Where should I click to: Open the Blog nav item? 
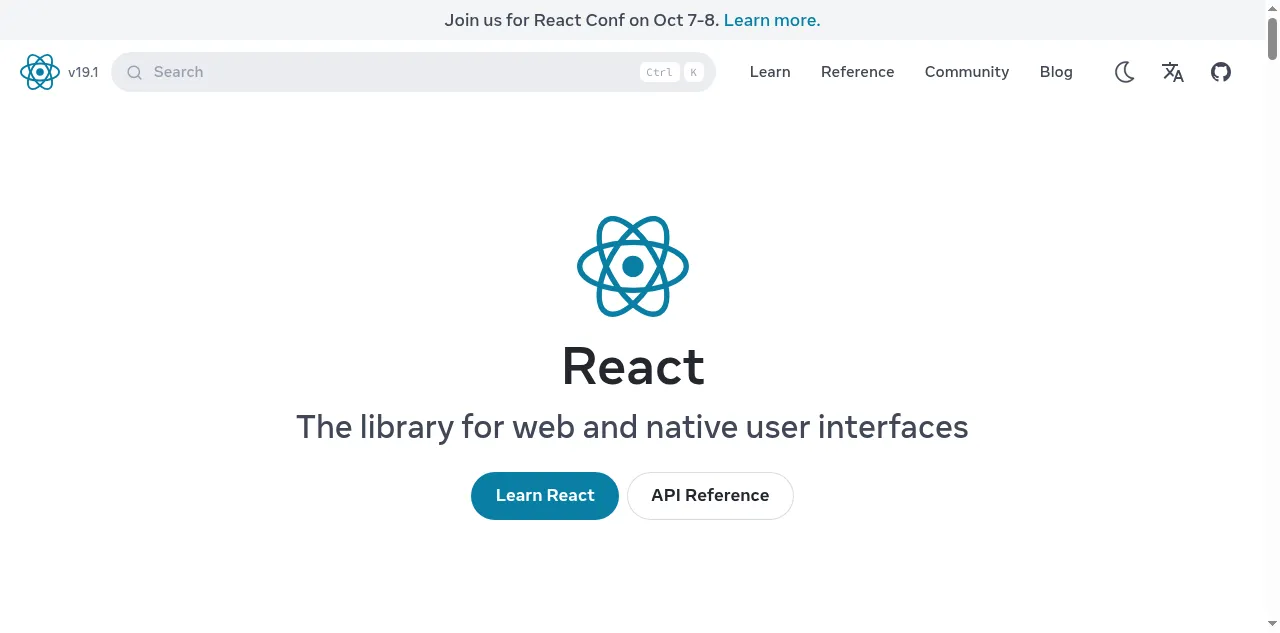pos(1056,72)
